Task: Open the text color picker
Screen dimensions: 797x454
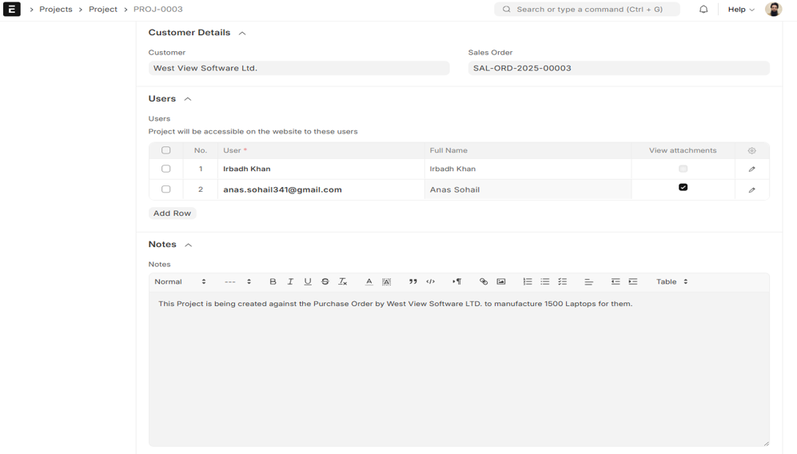Action: pyautogui.click(x=368, y=282)
